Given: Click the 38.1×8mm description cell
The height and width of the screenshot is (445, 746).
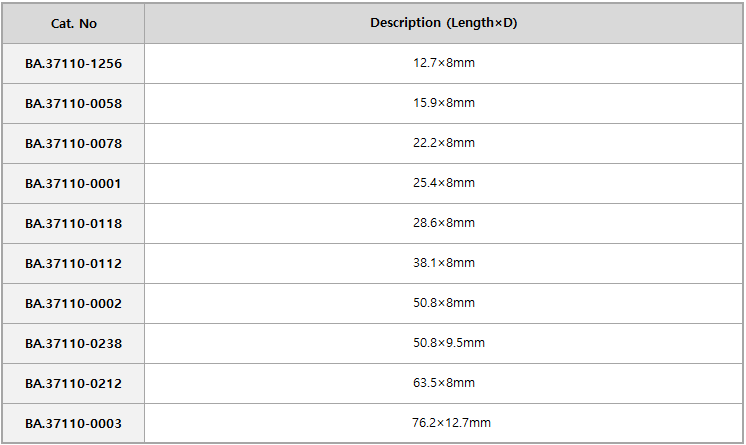Looking at the screenshot, I should click(x=443, y=263).
